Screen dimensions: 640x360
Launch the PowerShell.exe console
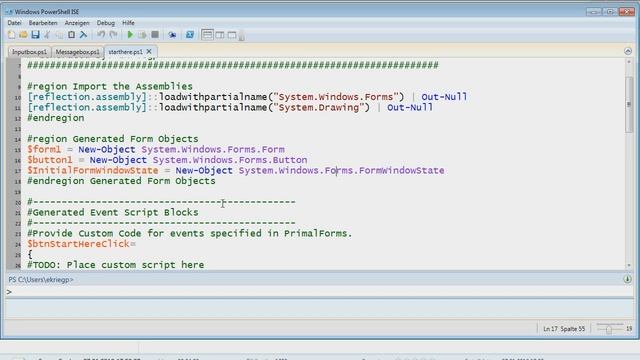click(x=190, y=35)
